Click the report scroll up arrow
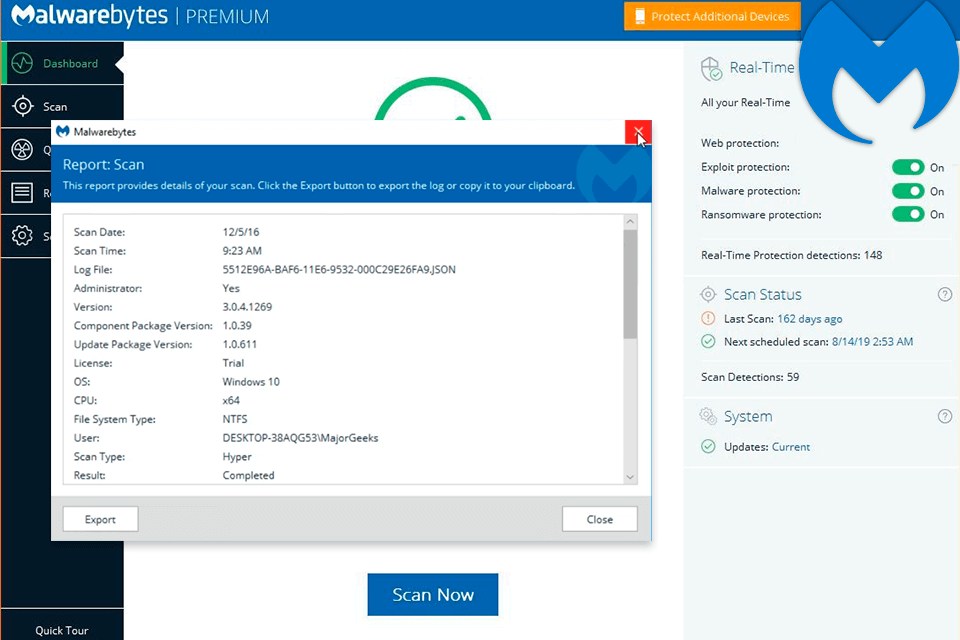960x640 pixels. pyautogui.click(x=630, y=221)
